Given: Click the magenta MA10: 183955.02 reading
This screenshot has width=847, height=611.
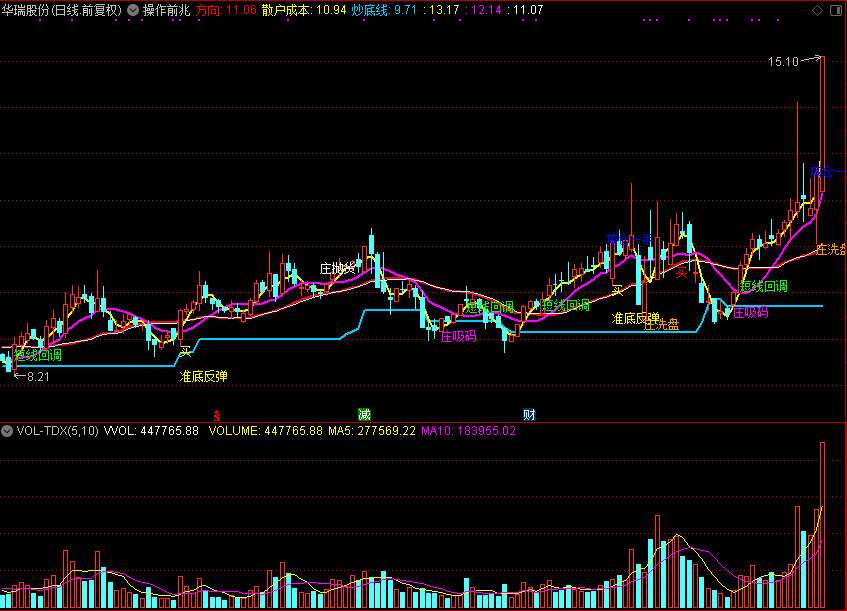Looking at the screenshot, I should point(468,431).
